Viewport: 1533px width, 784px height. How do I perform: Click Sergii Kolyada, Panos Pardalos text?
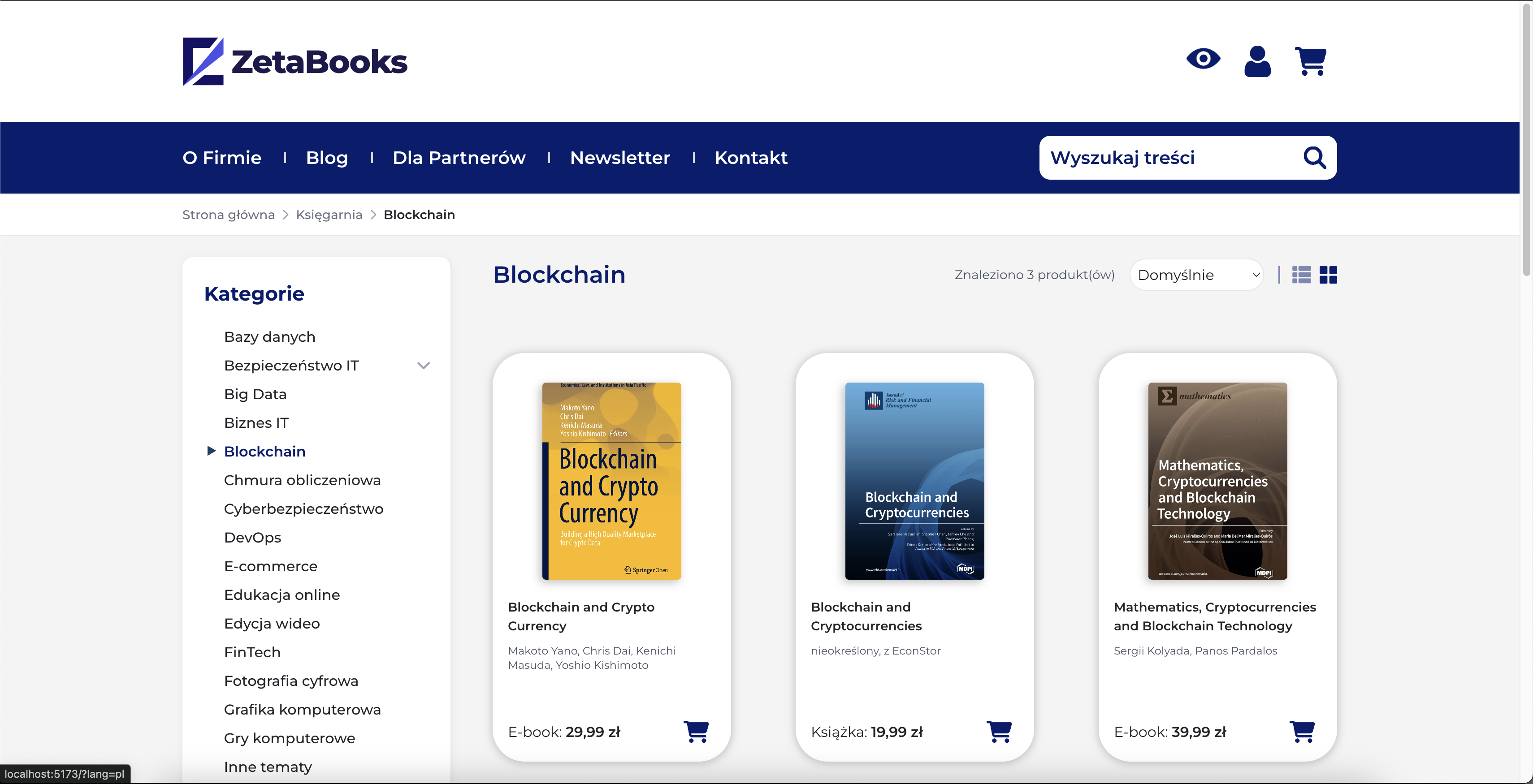coord(1195,651)
